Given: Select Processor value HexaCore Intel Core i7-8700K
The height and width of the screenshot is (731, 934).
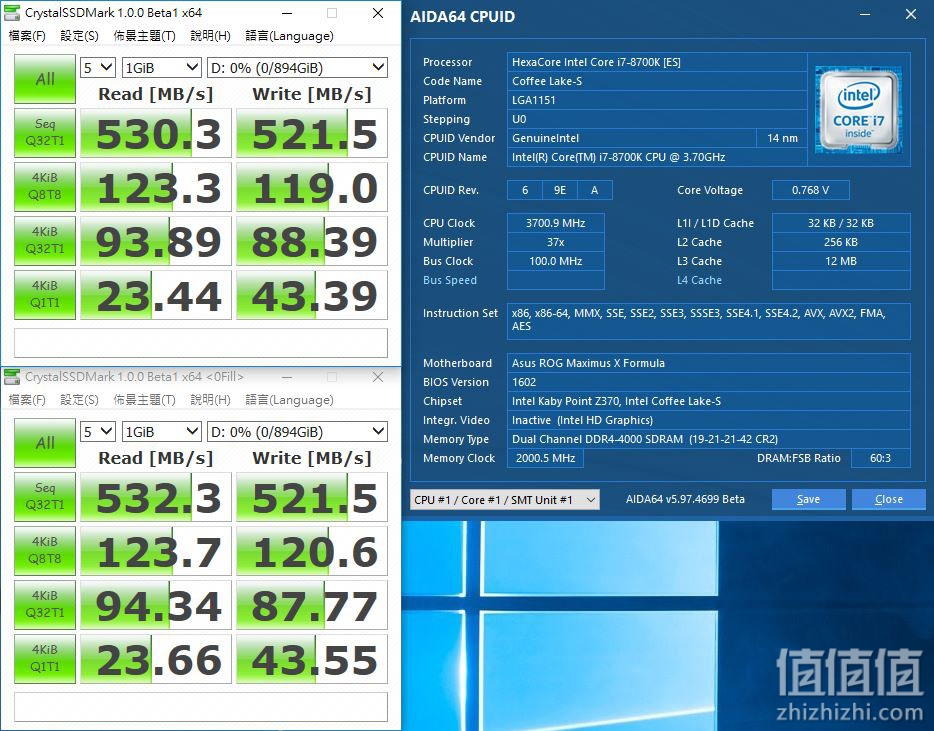Looking at the screenshot, I should pyautogui.click(x=656, y=62).
